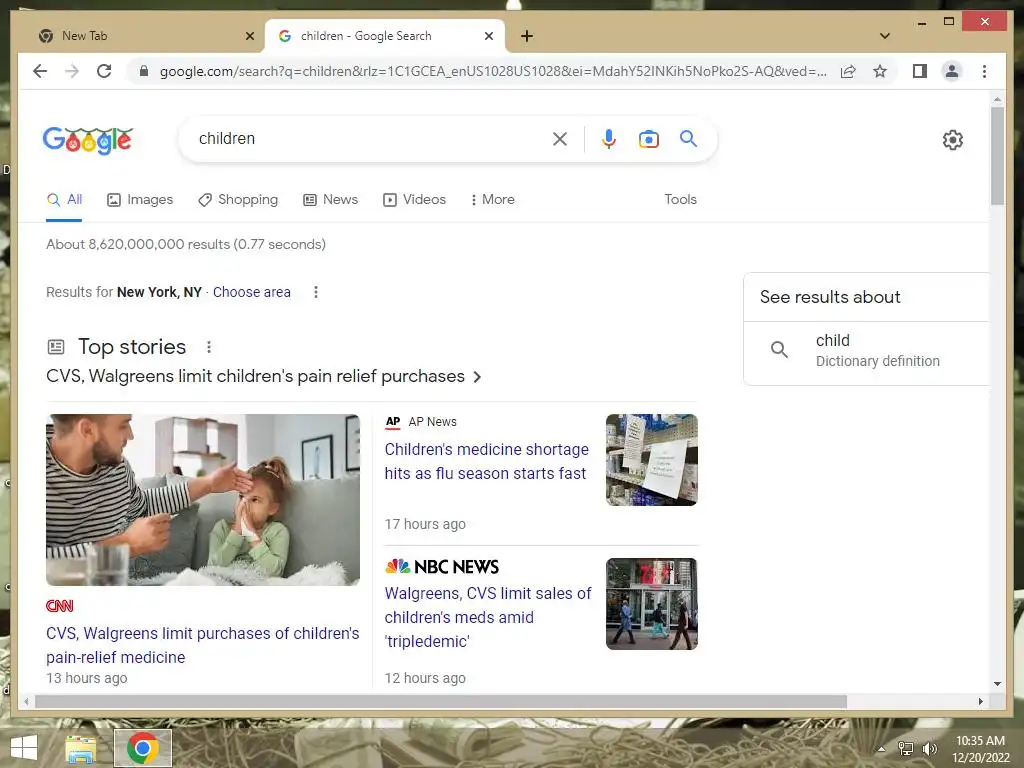Viewport: 1024px width, 768px height.
Task: Close the children Google Search tab
Action: pos(488,36)
